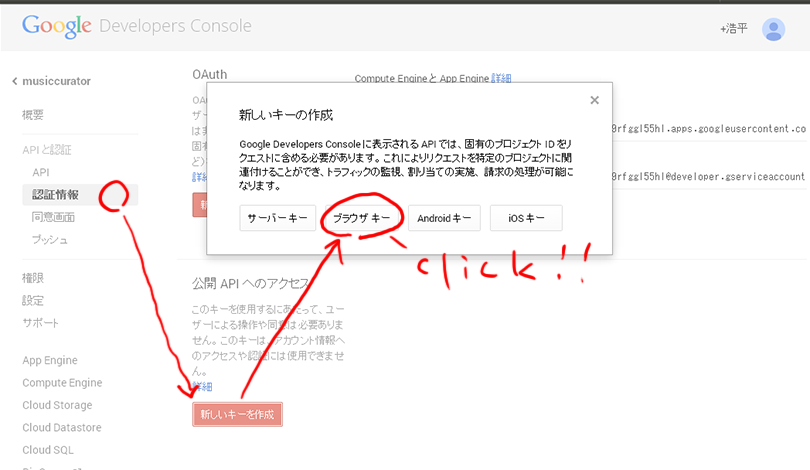Screen dimensions: 810x470
Task: Expand API と認証 section
Action: point(47,150)
